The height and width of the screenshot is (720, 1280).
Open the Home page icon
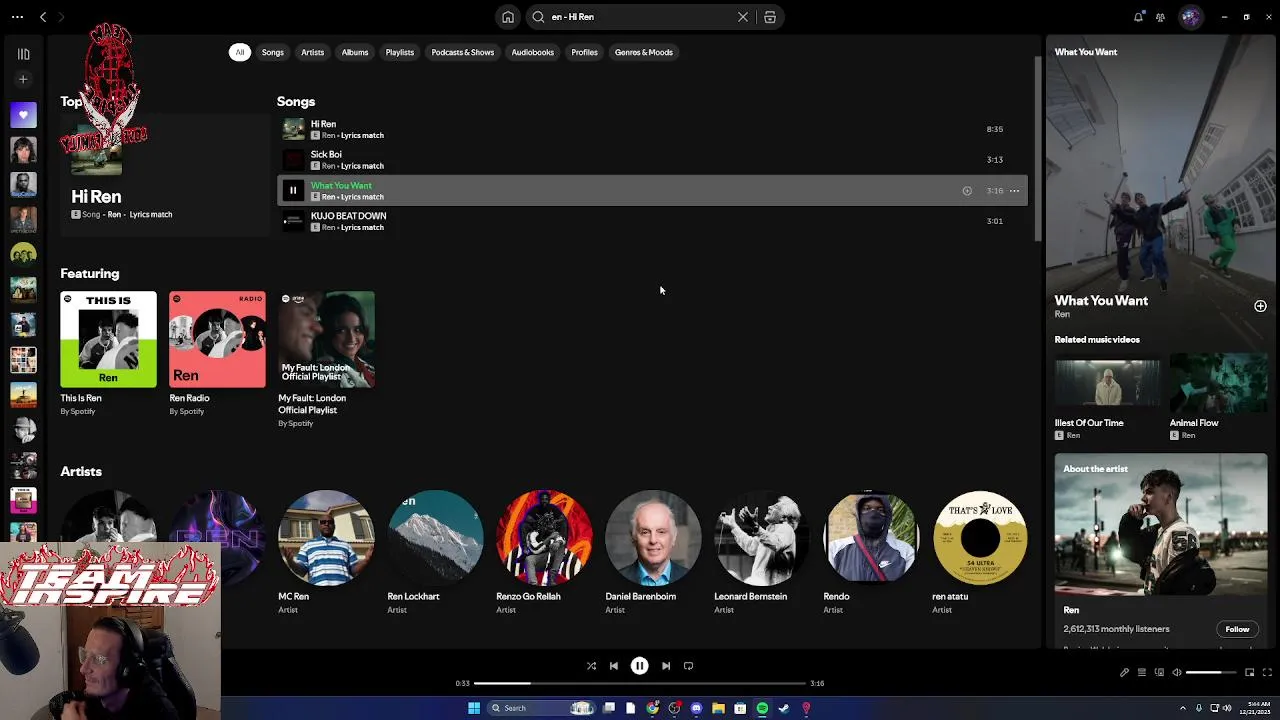(508, 17)
